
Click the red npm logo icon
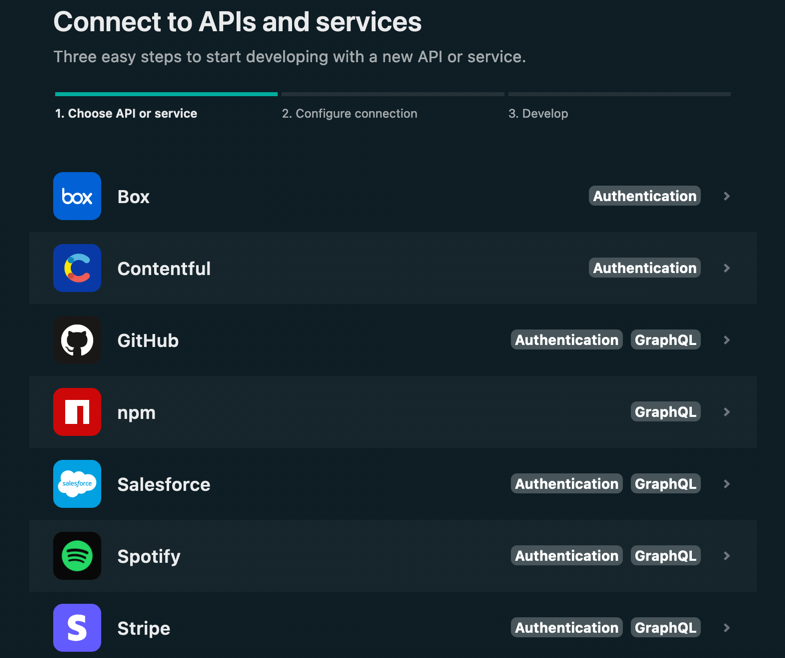(x=77, y=412)
